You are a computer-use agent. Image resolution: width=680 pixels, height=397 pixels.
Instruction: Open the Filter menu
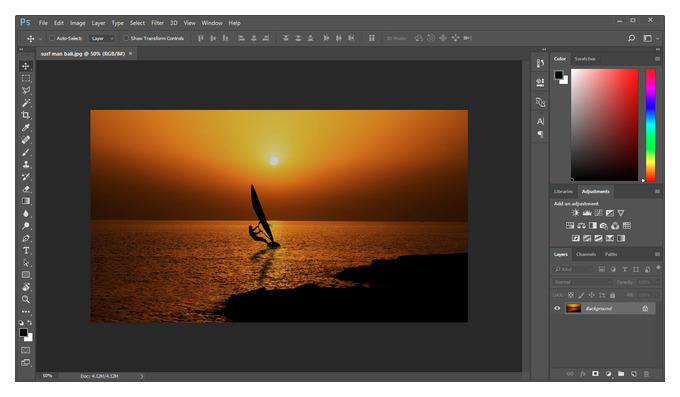tap(157, 23)
